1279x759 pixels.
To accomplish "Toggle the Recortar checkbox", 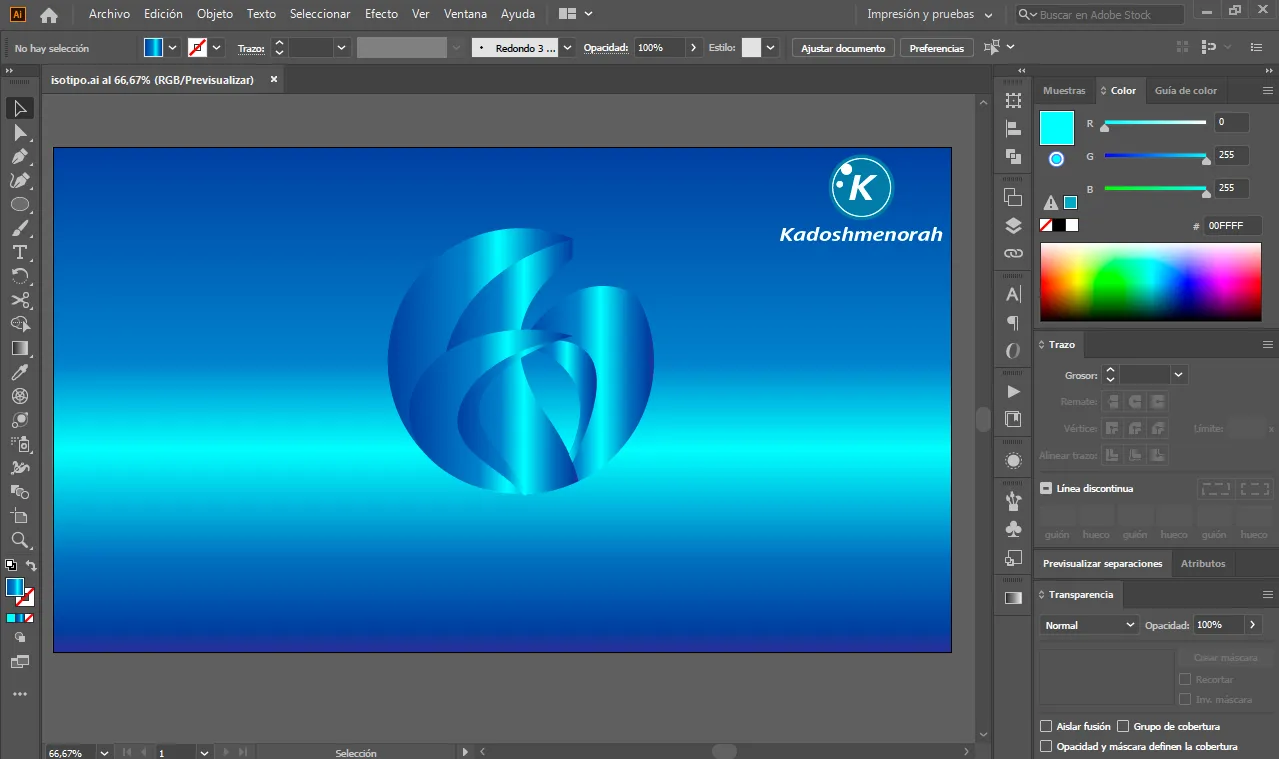I will pyautogui.click(x=1185, y=679).
